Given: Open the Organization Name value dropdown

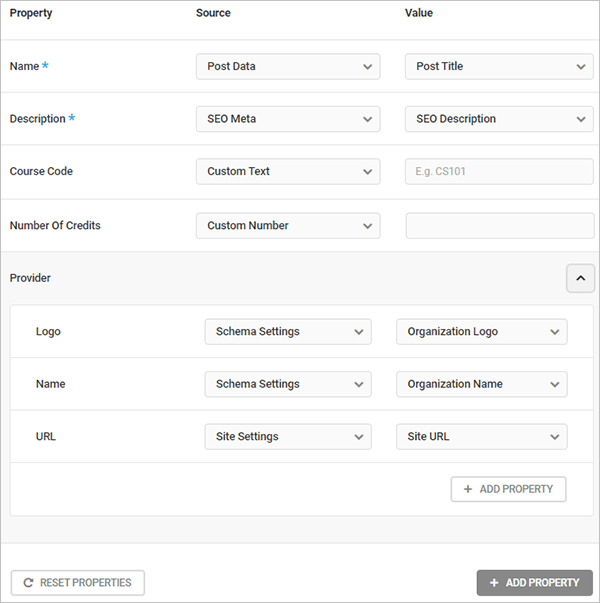Looking at the screenshot, I should click(482, 384).
